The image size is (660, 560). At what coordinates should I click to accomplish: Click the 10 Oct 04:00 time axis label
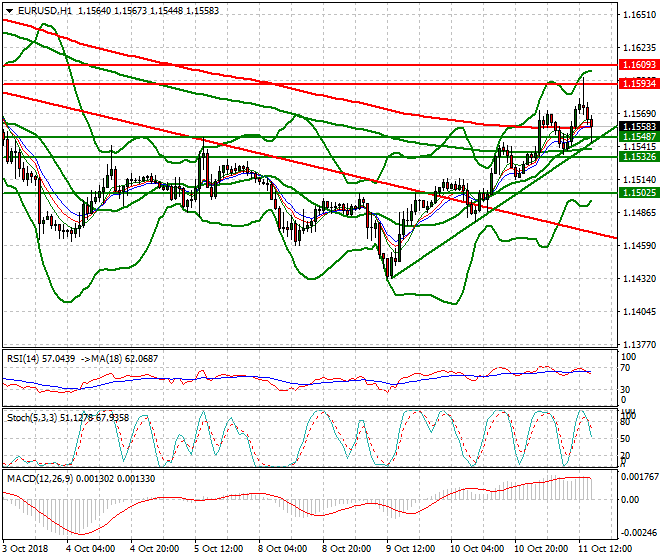(476, 549)
